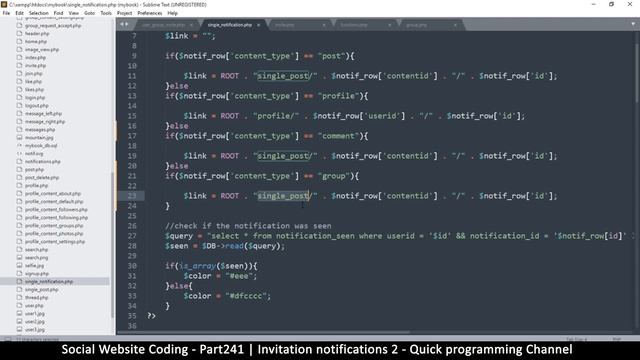
Task: Open like.php from the sidebar
Action: coord(33,82)
